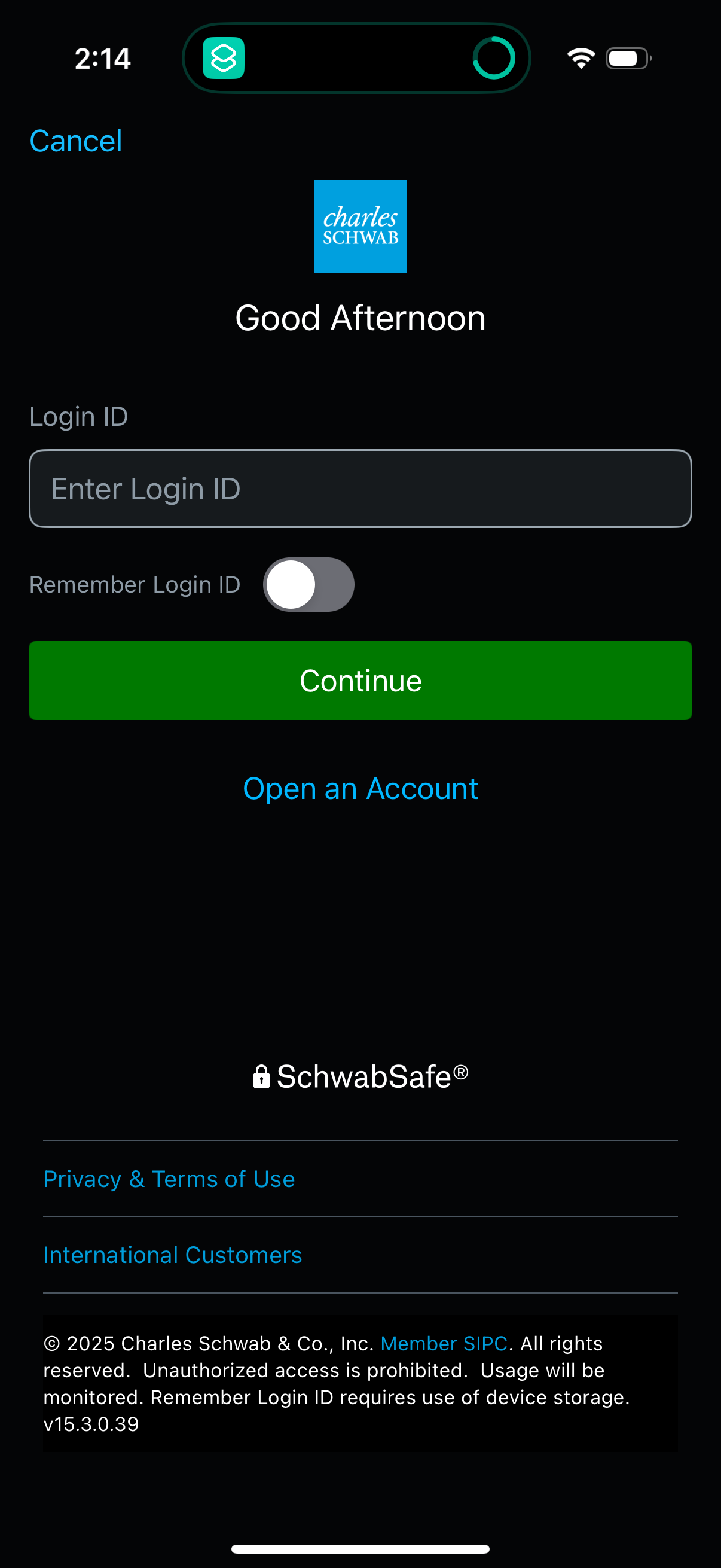Screen dimensions: 721x1568
Task: Open Privacy & Terms of Use details
Action: click(x=169, y=1179)
